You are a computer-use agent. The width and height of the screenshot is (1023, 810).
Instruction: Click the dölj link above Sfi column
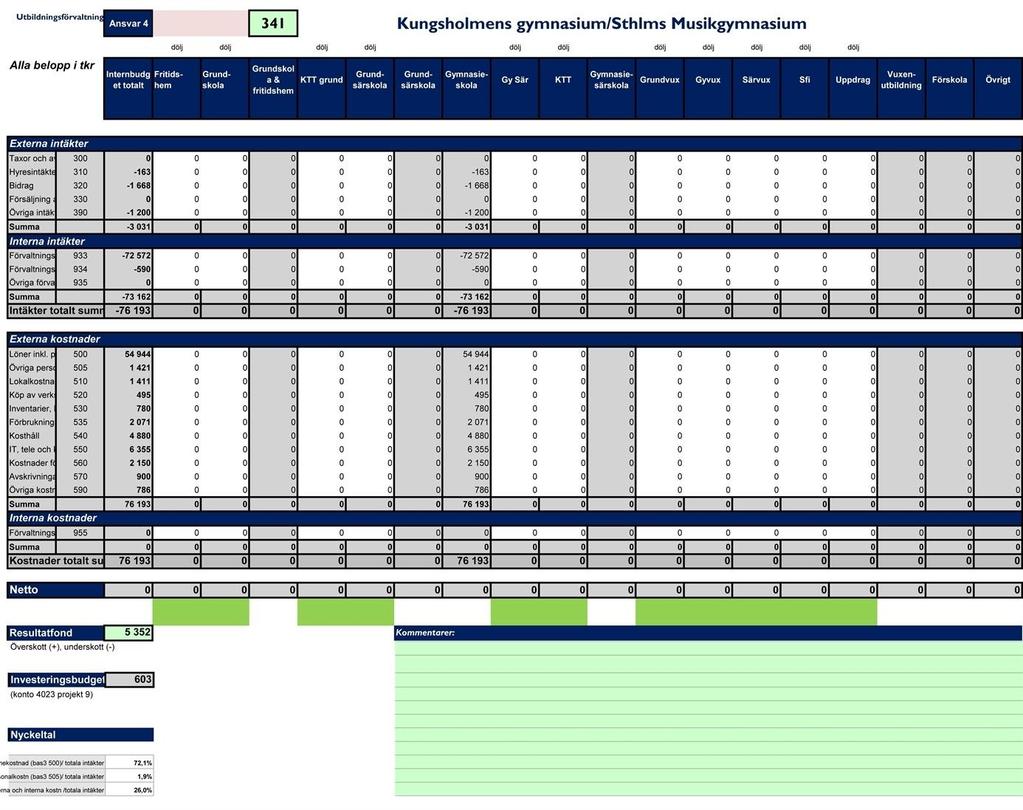pos(804,48)
